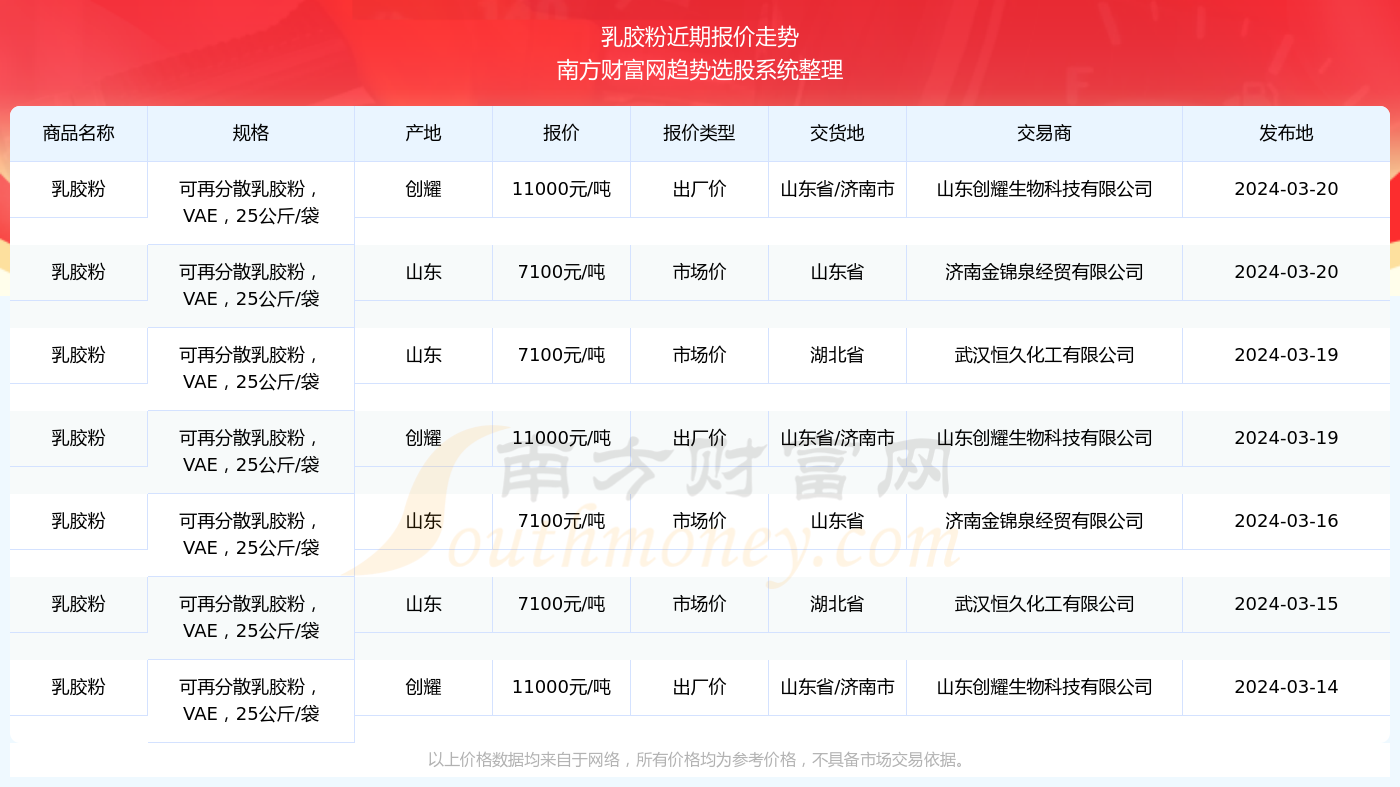Viewport: 1400px width, 787px height.
Task: Click the 发布地 column header
Action: [x=1286, y=133]
